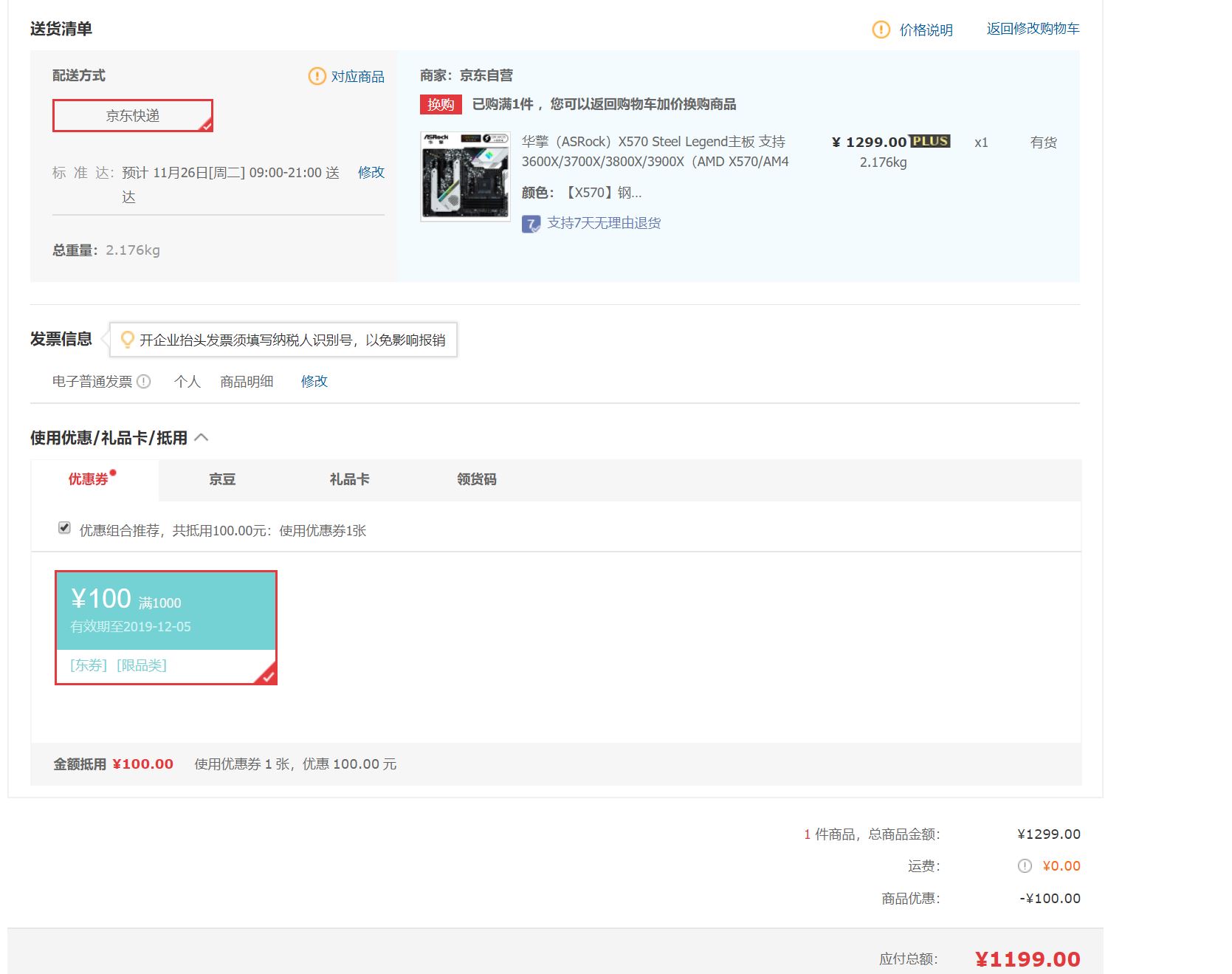
Task: Click 支持7天无理由退货 text
Action: 604,223
